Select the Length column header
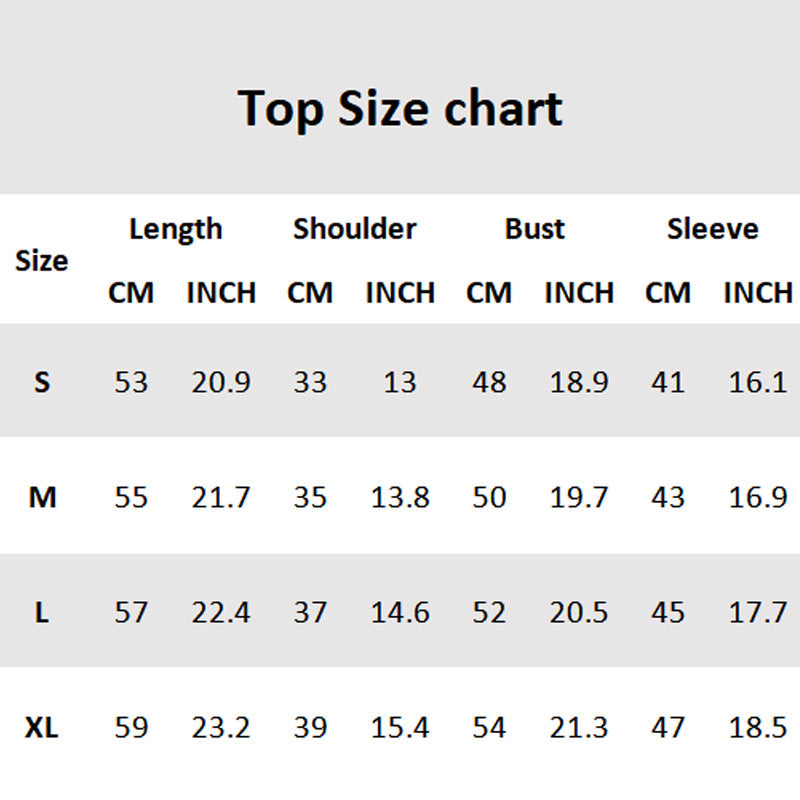The height and width of the screenshot is (800, 800). (176, 229)
